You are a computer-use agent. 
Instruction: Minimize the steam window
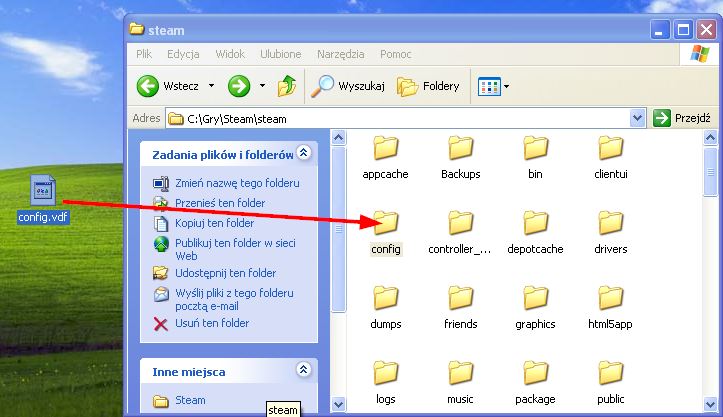[660, 30]
